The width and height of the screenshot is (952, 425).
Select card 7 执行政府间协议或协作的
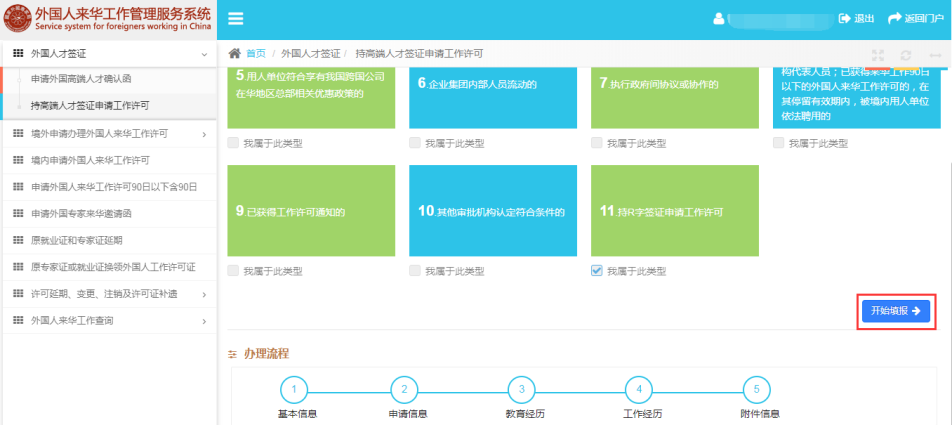[x=675, y=97]
